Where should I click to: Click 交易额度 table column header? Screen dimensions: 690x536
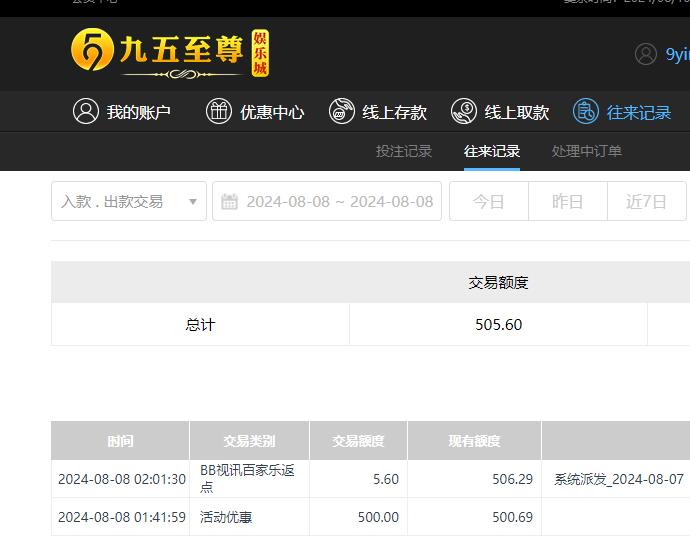click(358, 441)
